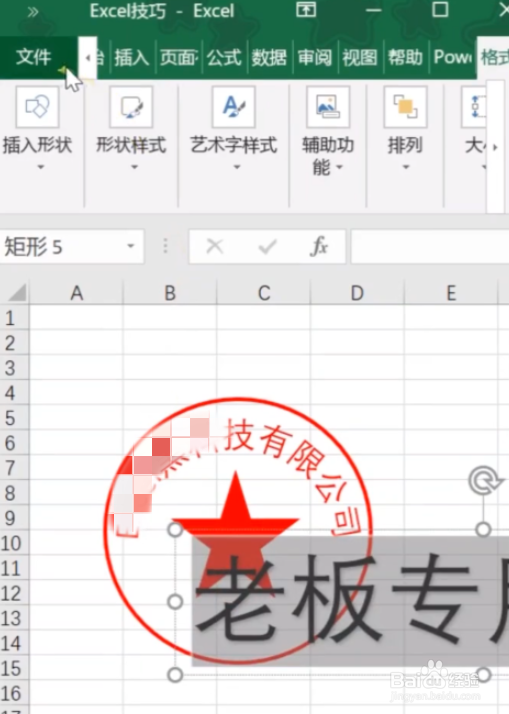
Task: Click the Select All corner triangle
Action: [16, 292]
